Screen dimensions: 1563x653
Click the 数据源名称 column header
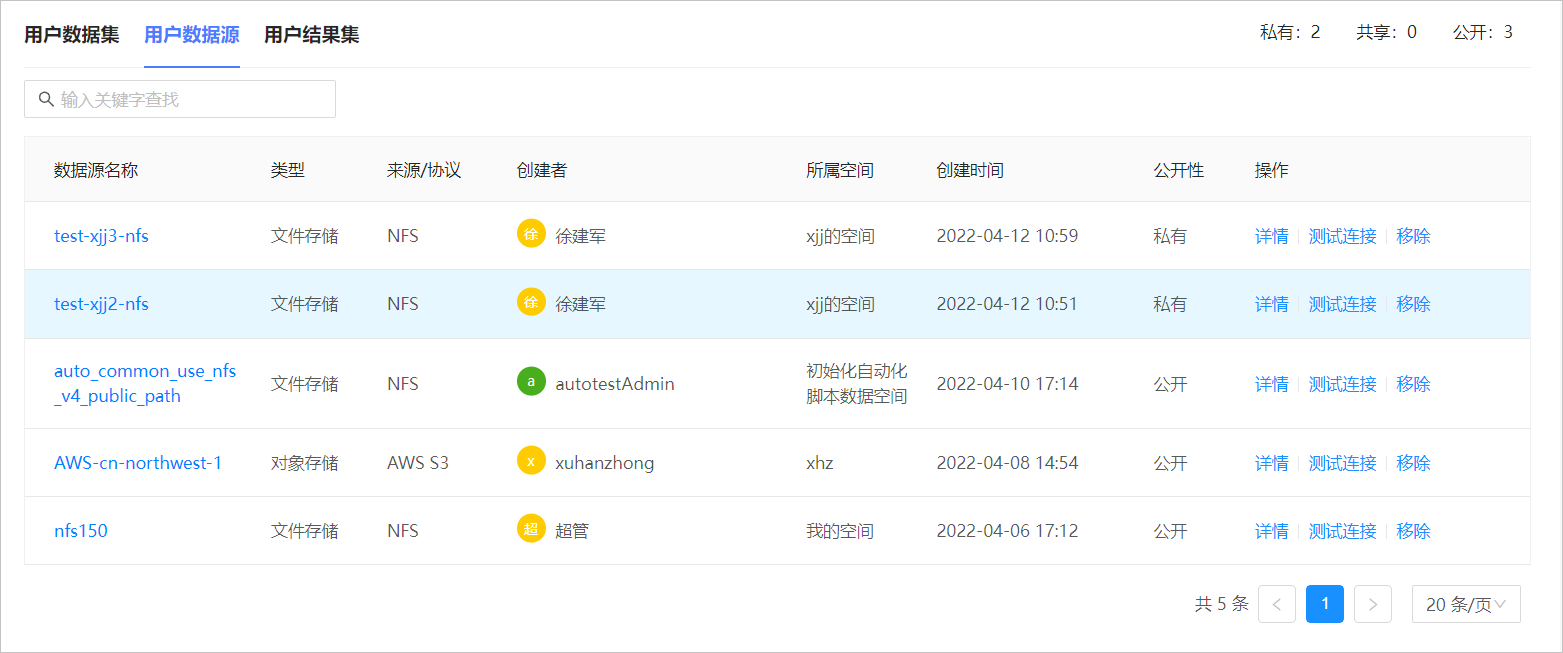[x=96, y=170]
